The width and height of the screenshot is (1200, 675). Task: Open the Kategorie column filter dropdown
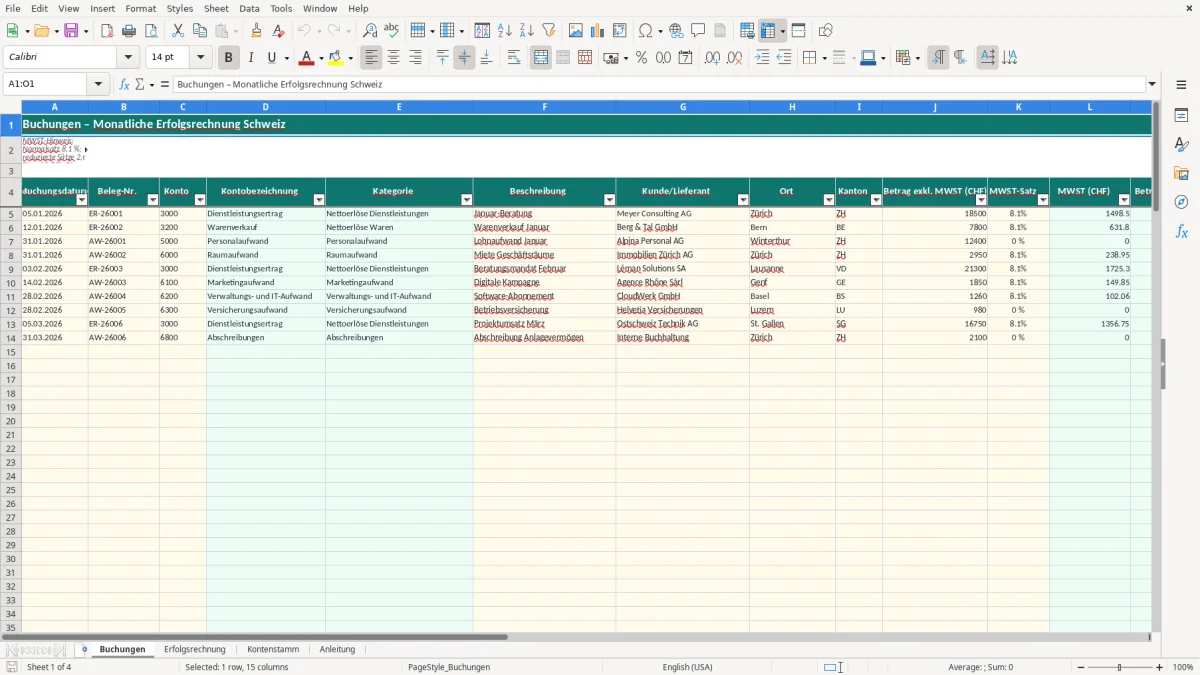coord(466,200)
